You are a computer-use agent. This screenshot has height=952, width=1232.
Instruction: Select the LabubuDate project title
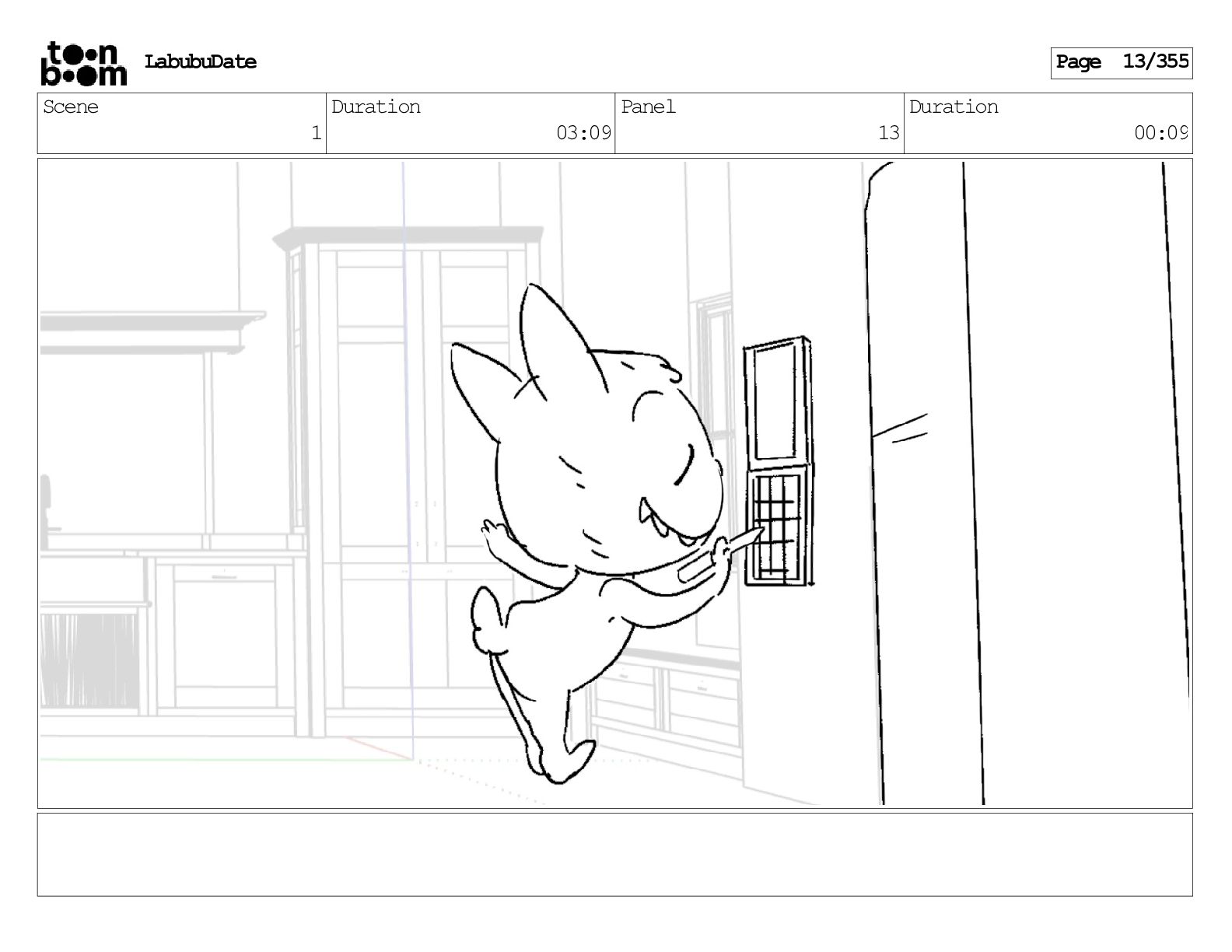coord(201,62)
